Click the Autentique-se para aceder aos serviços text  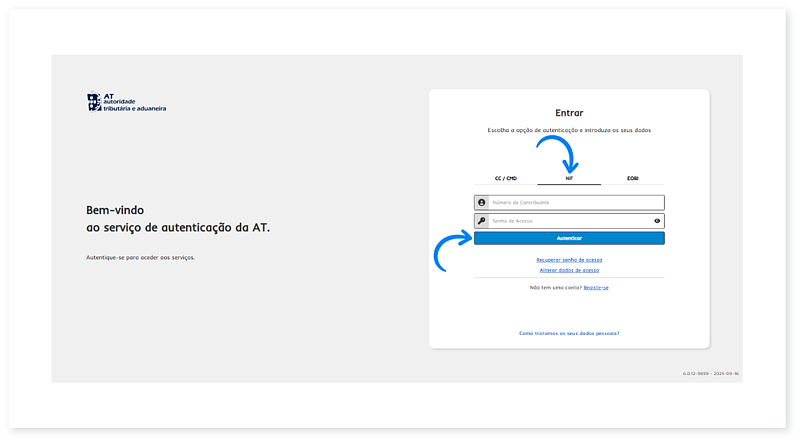[141, 257]
